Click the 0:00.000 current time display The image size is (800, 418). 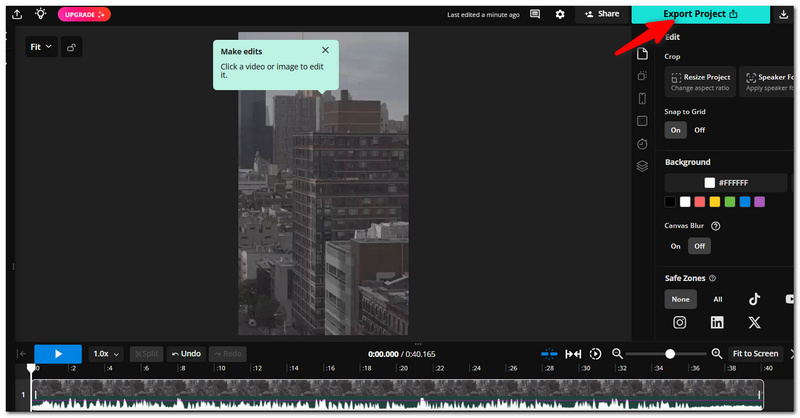[383, 354]
